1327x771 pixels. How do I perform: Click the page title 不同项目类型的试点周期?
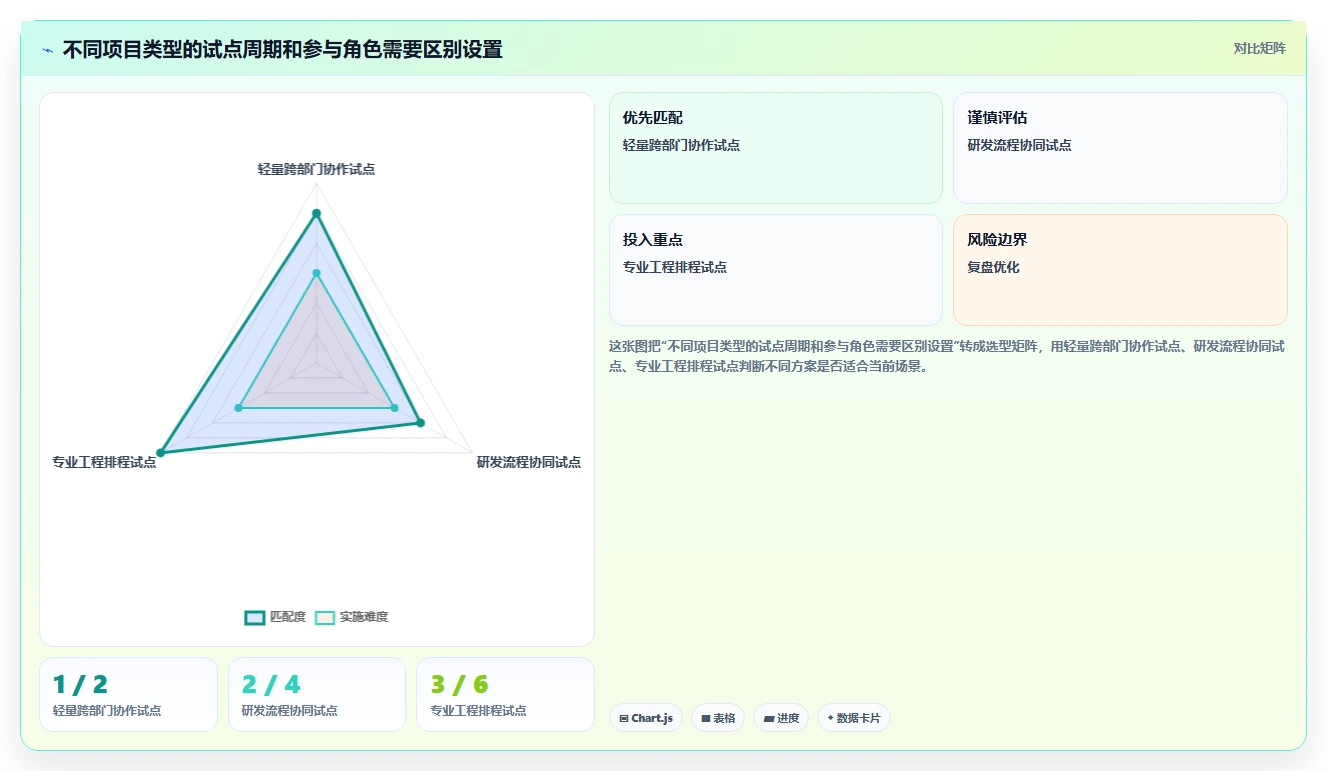click(x=282, y=49)
